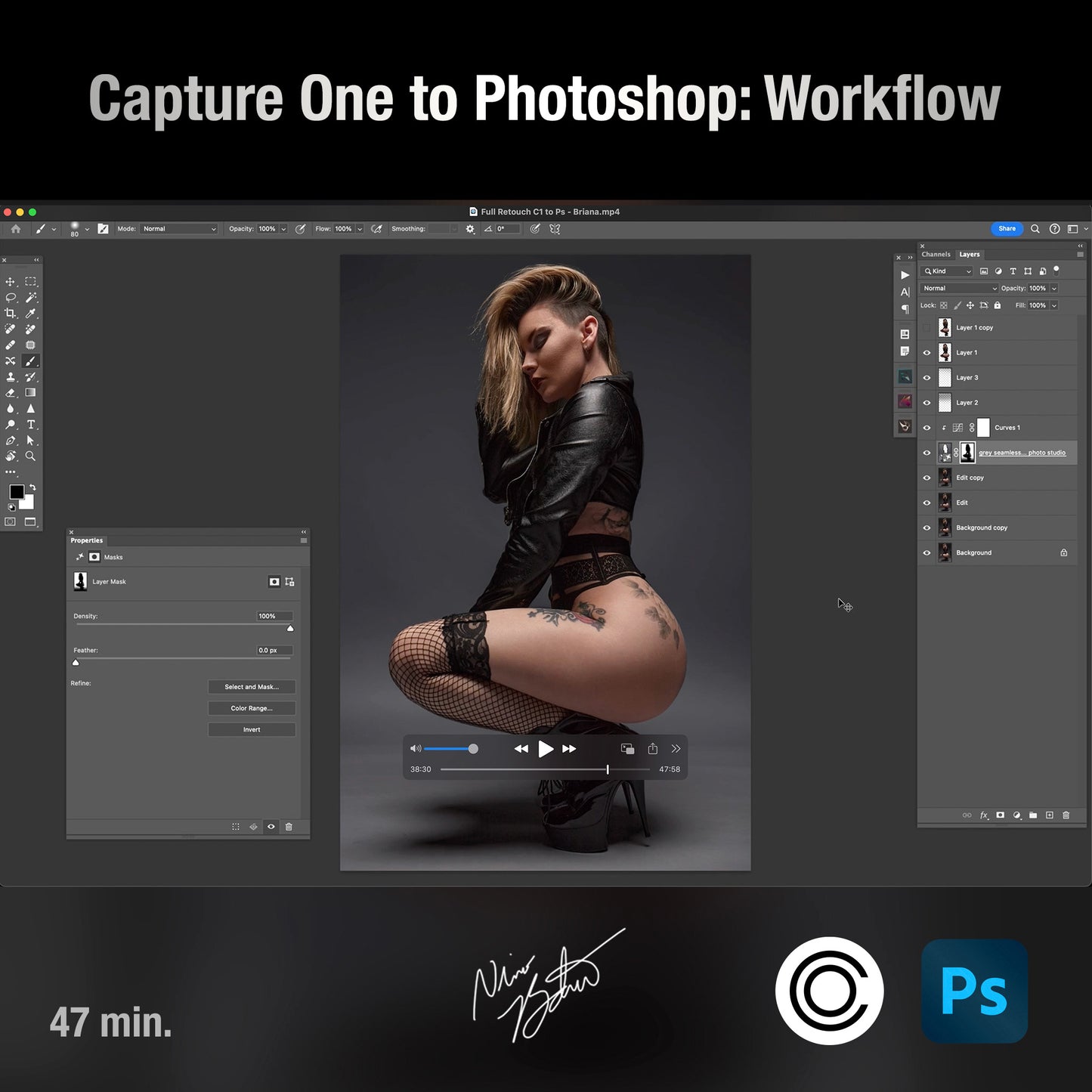Toggle visibility of Layer 1 copy

pos(926,327)
